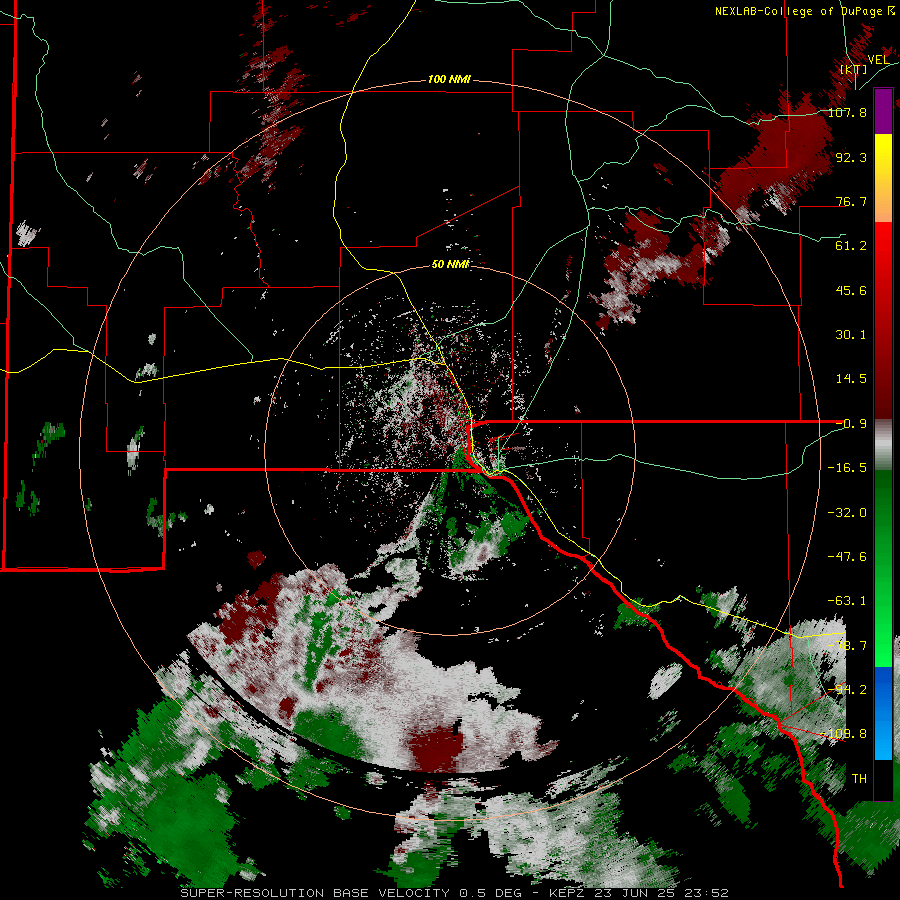Select the 107.8 value on velocity scale

[847, 112]
